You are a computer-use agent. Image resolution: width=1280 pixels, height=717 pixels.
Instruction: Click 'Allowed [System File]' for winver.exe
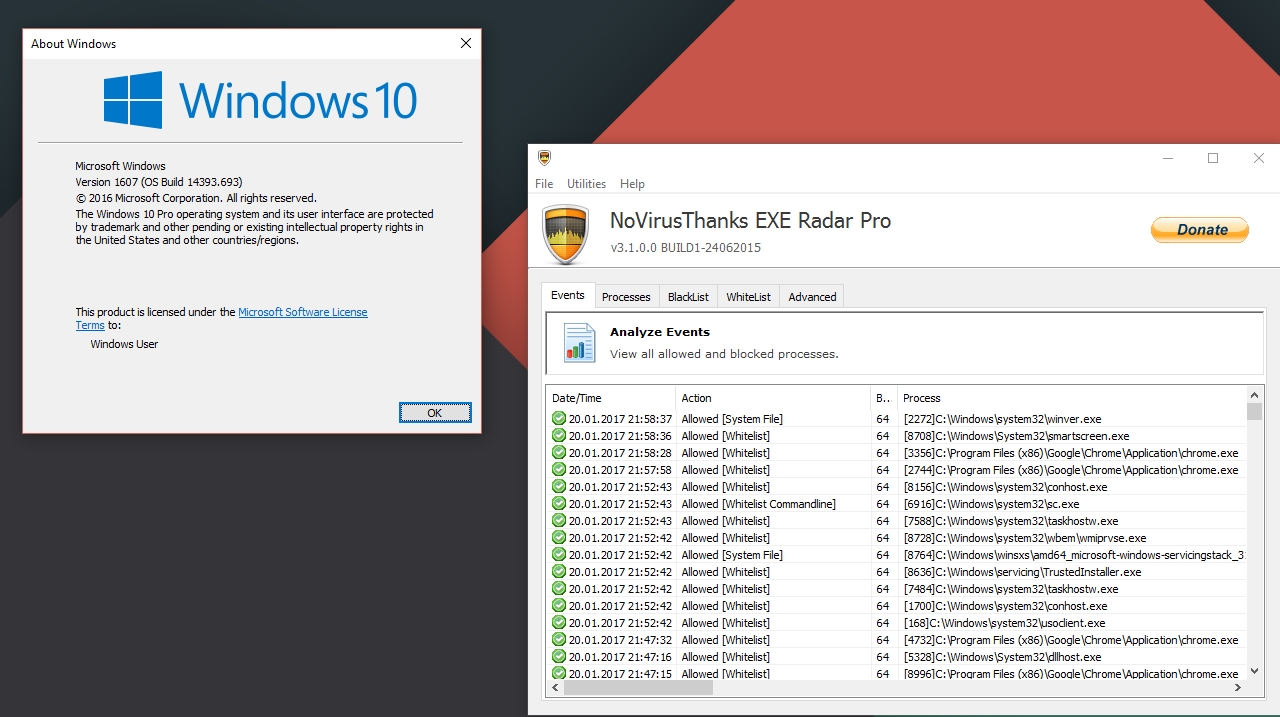732,419
